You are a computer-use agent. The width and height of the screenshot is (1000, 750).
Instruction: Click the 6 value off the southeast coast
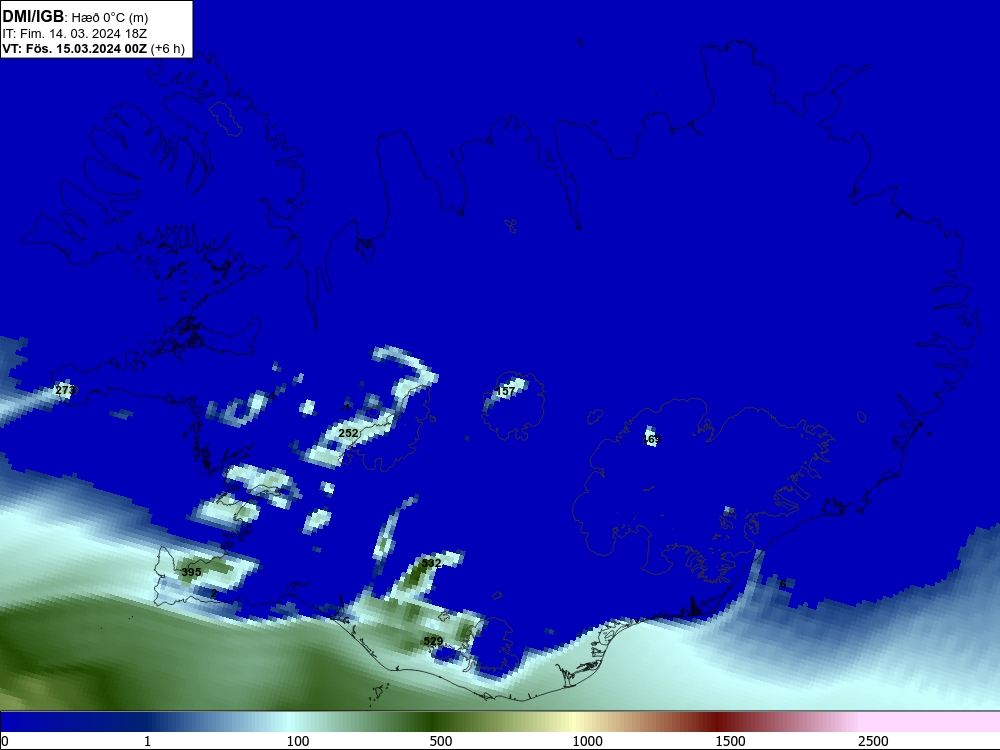[x=783, y=584]
